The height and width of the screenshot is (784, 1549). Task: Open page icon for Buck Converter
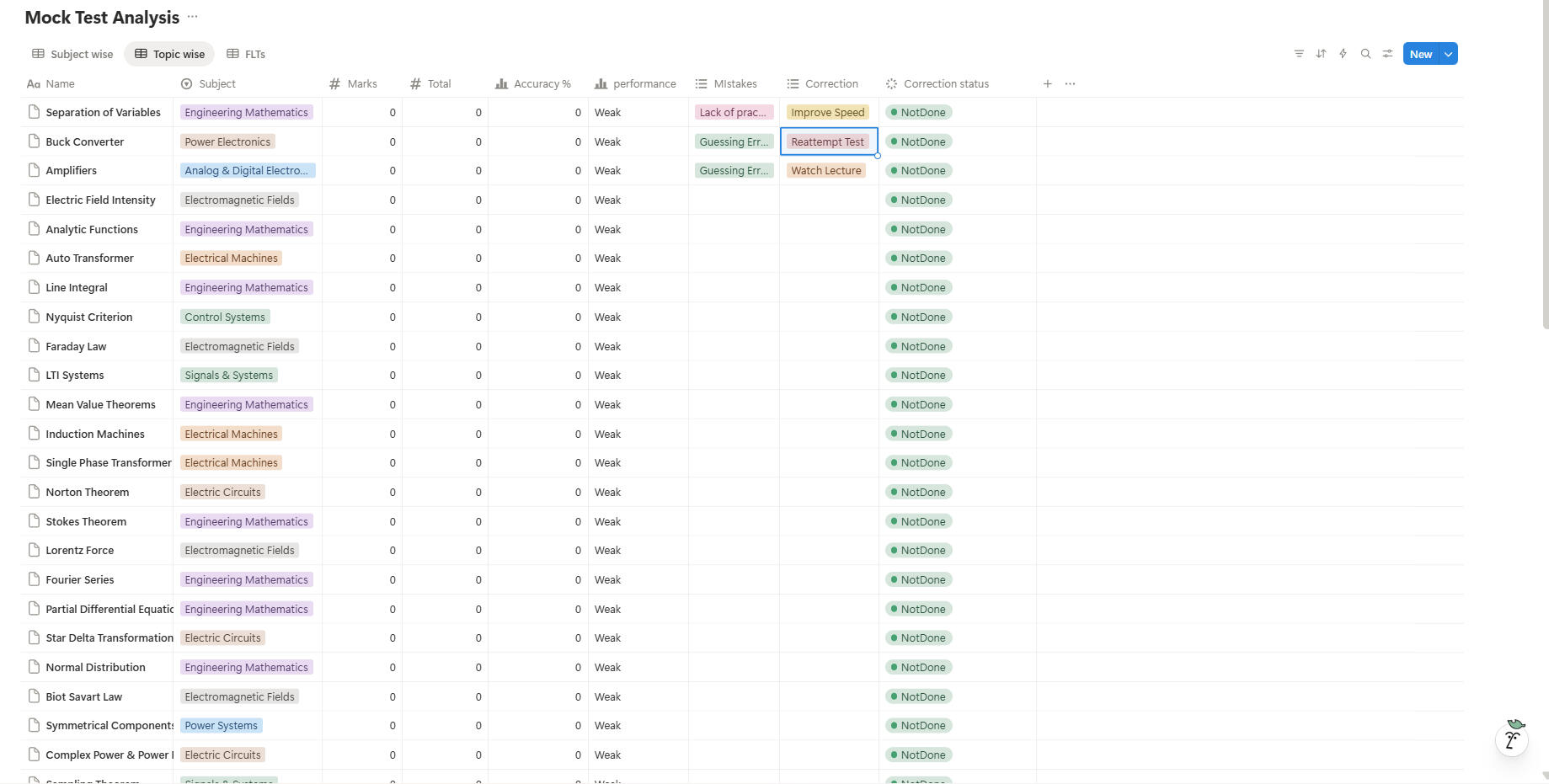pyautogui.click(x=35, y=141)
